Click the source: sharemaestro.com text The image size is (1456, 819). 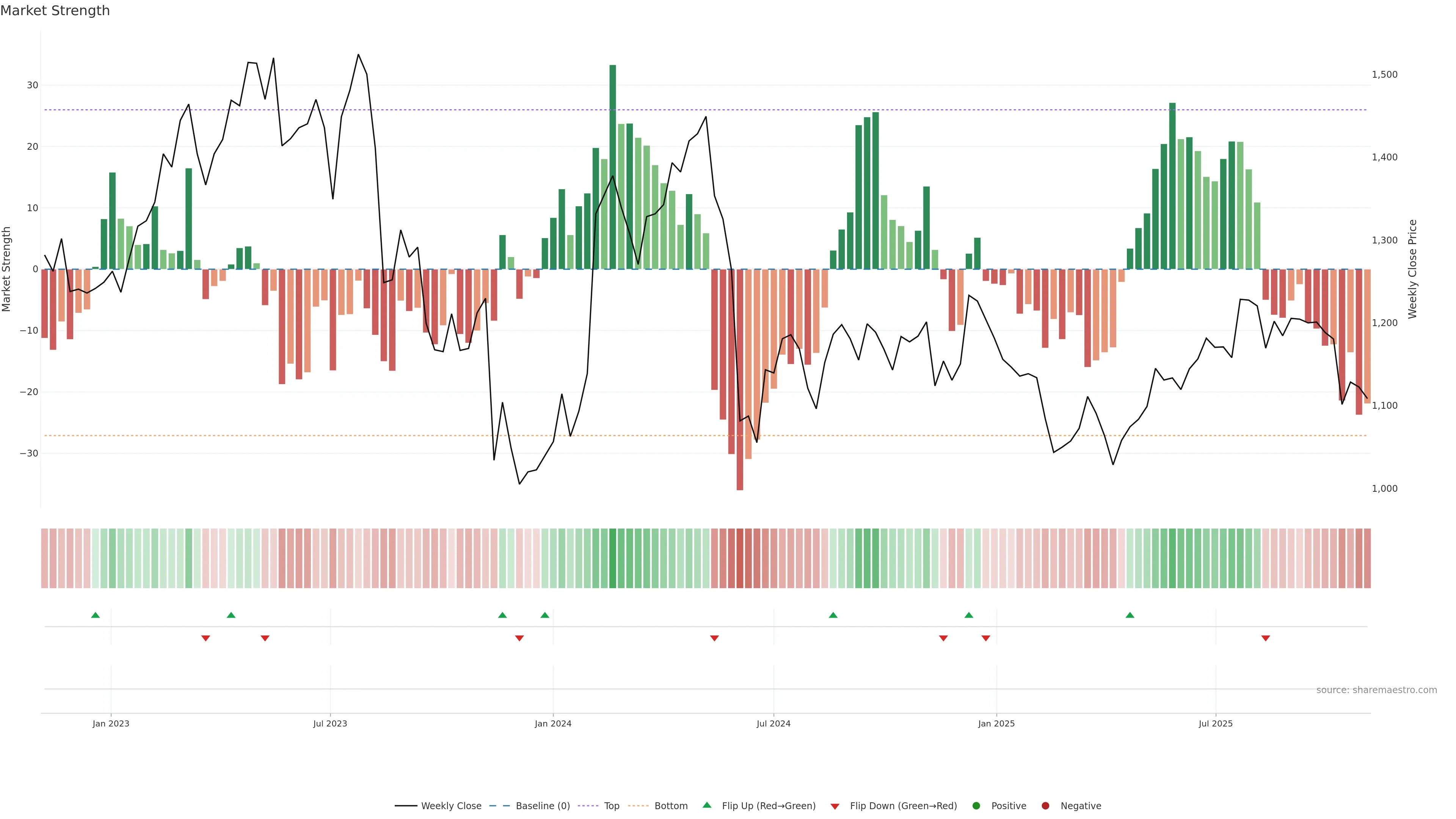coord(1376,690)
